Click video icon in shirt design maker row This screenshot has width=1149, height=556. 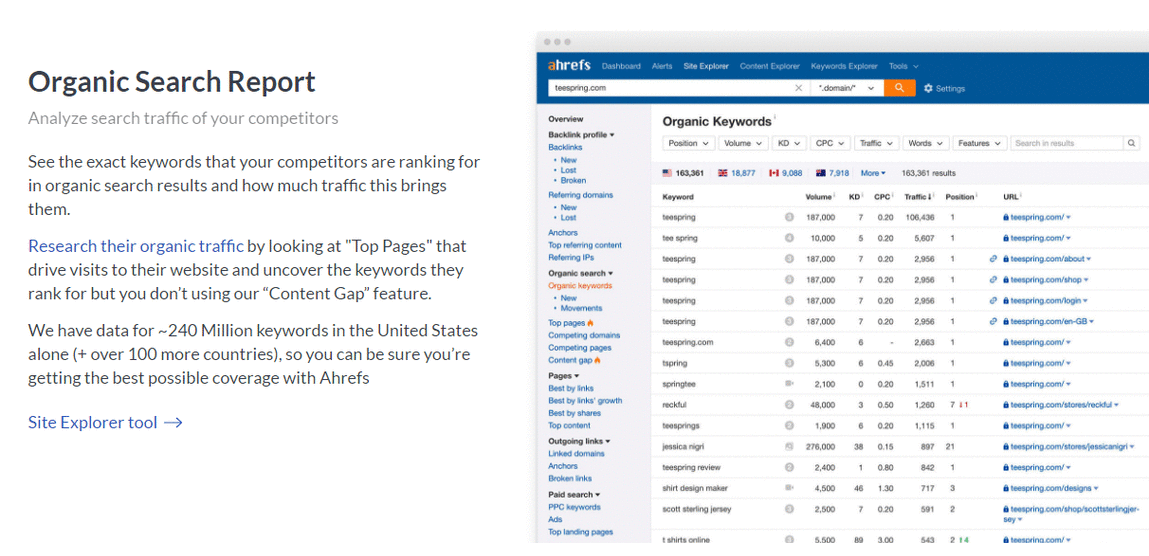(x=789, y=488)
